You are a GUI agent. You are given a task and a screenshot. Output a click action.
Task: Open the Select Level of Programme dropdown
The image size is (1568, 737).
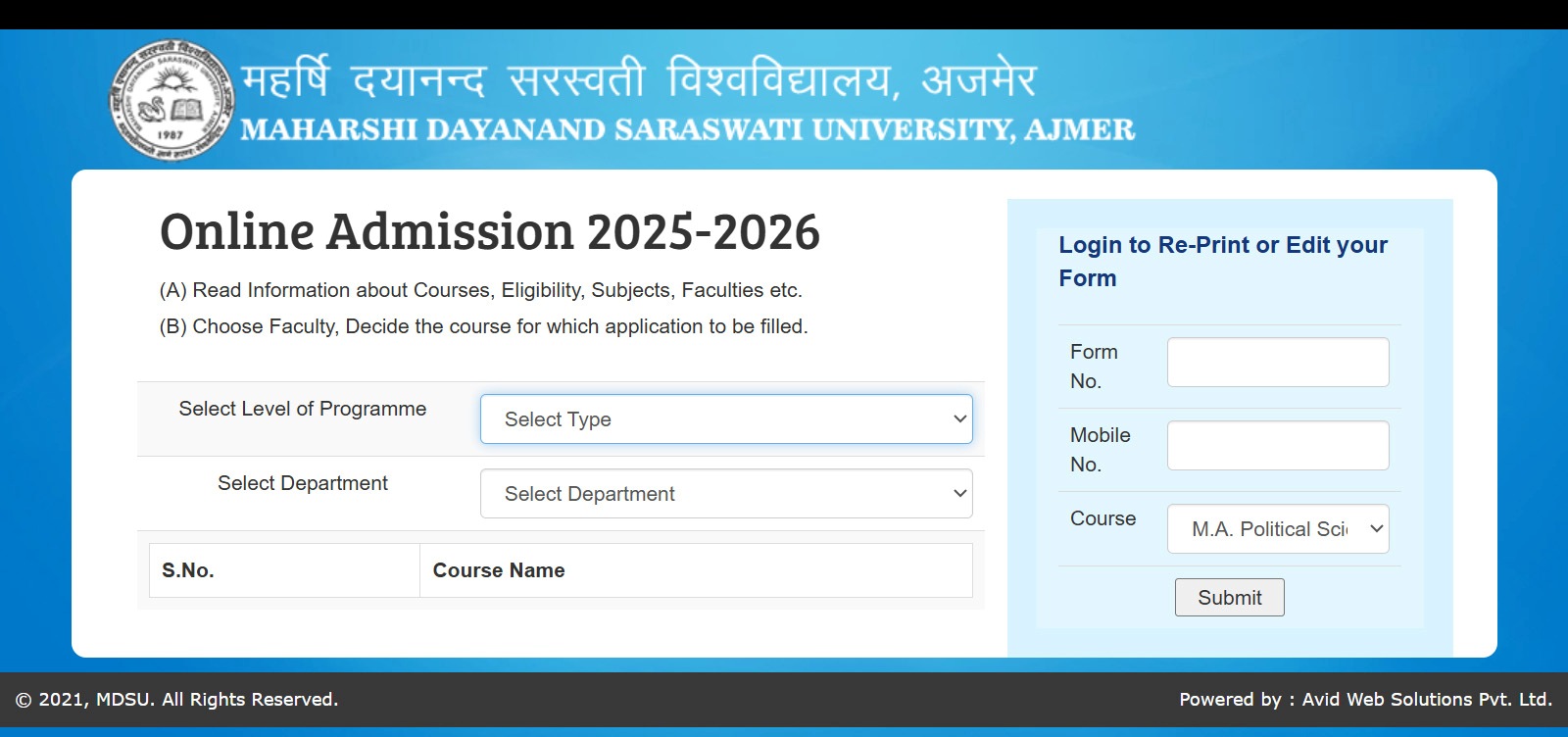(726, 419)
